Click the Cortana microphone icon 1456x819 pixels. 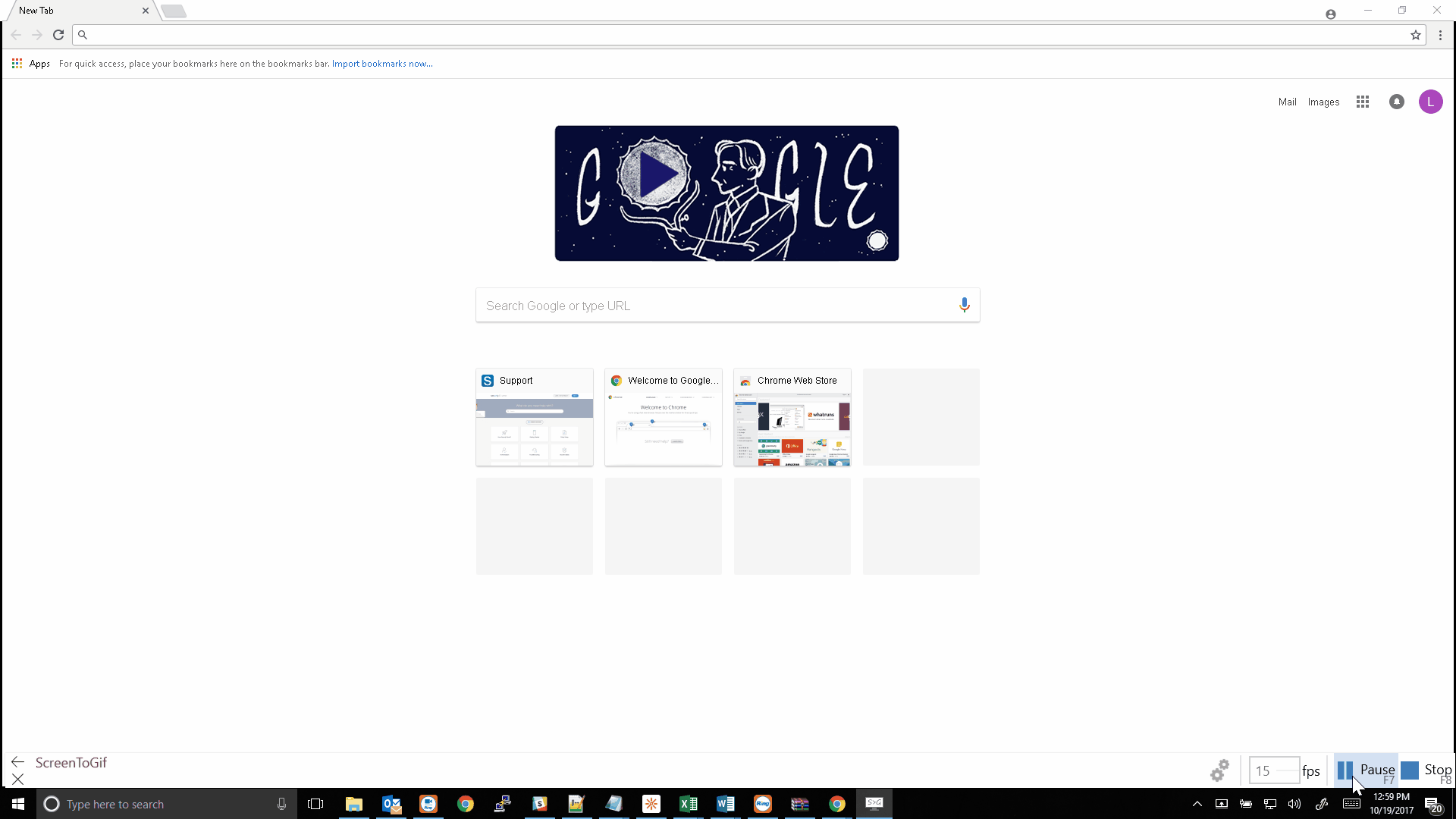tap(281, 804)
